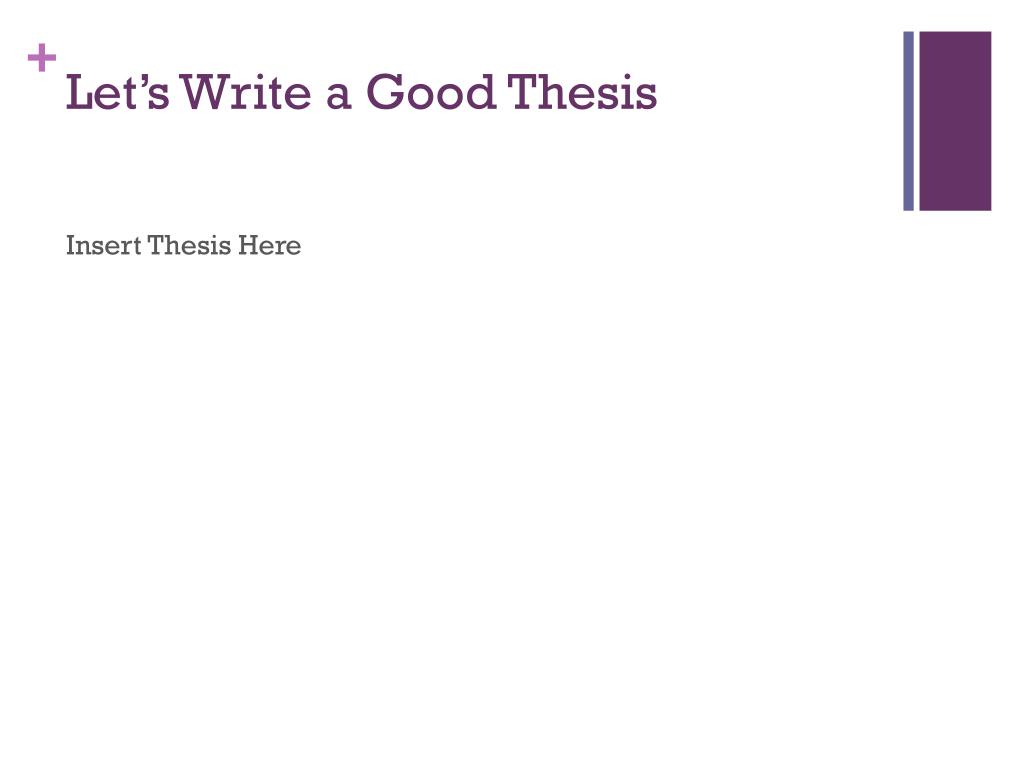1024x768 pixels.
Task: Click the capital "G" in Good
Action: (384, 92)
